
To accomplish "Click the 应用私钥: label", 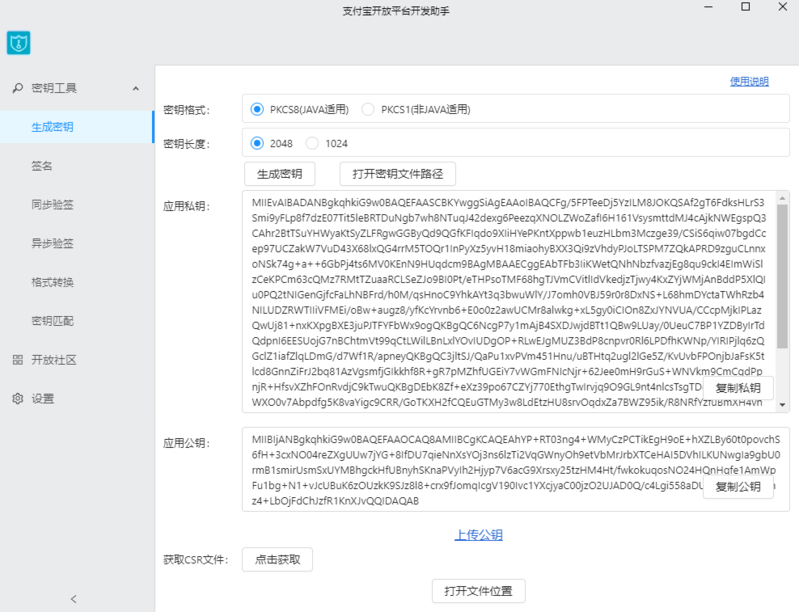I will pos(187,206).
